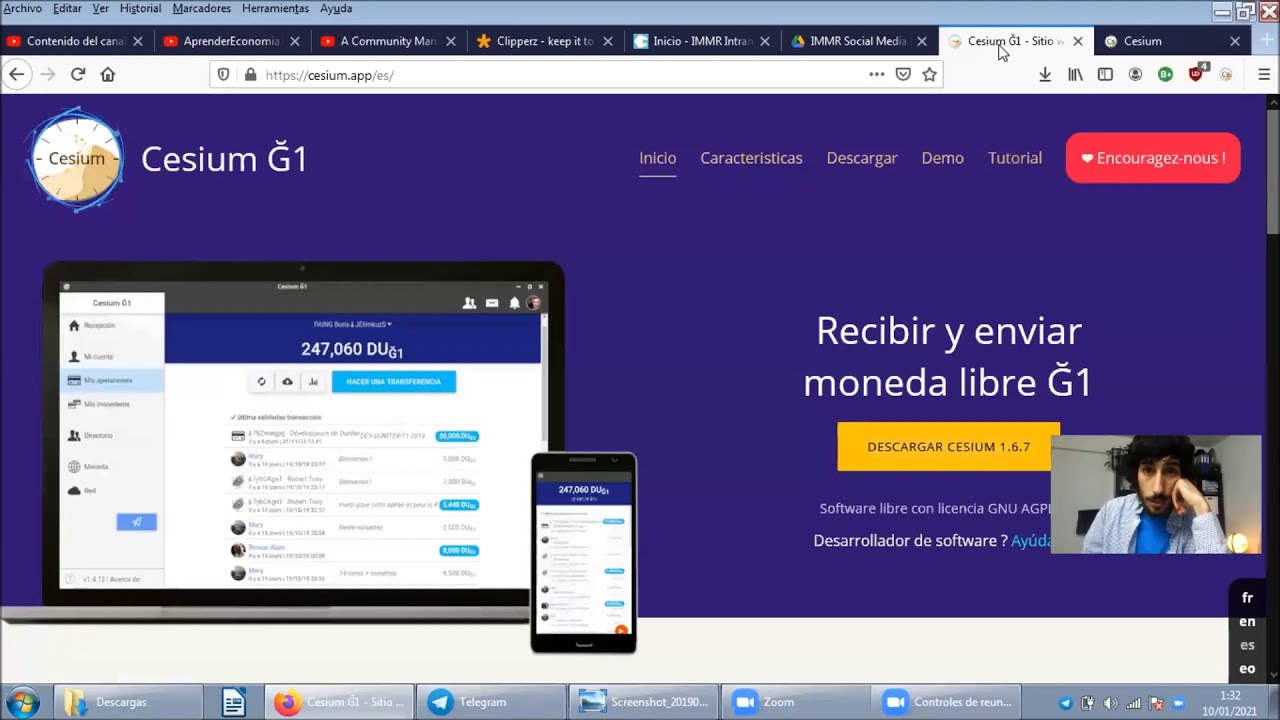The image size is (1280, 720).
Task: Open Demo navigation link
Action: [942, 158]
